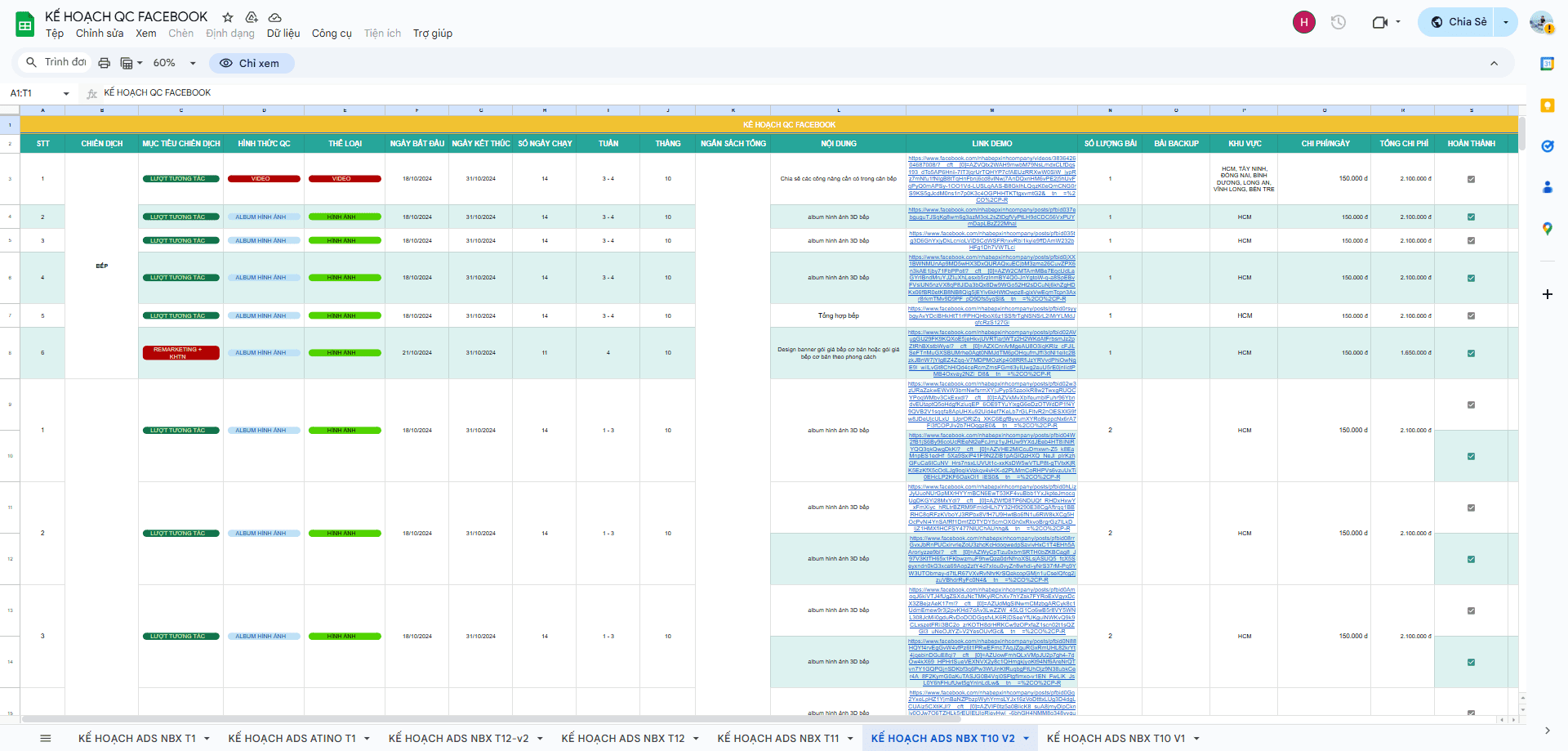Open version history clock icon

point(1338,22)
